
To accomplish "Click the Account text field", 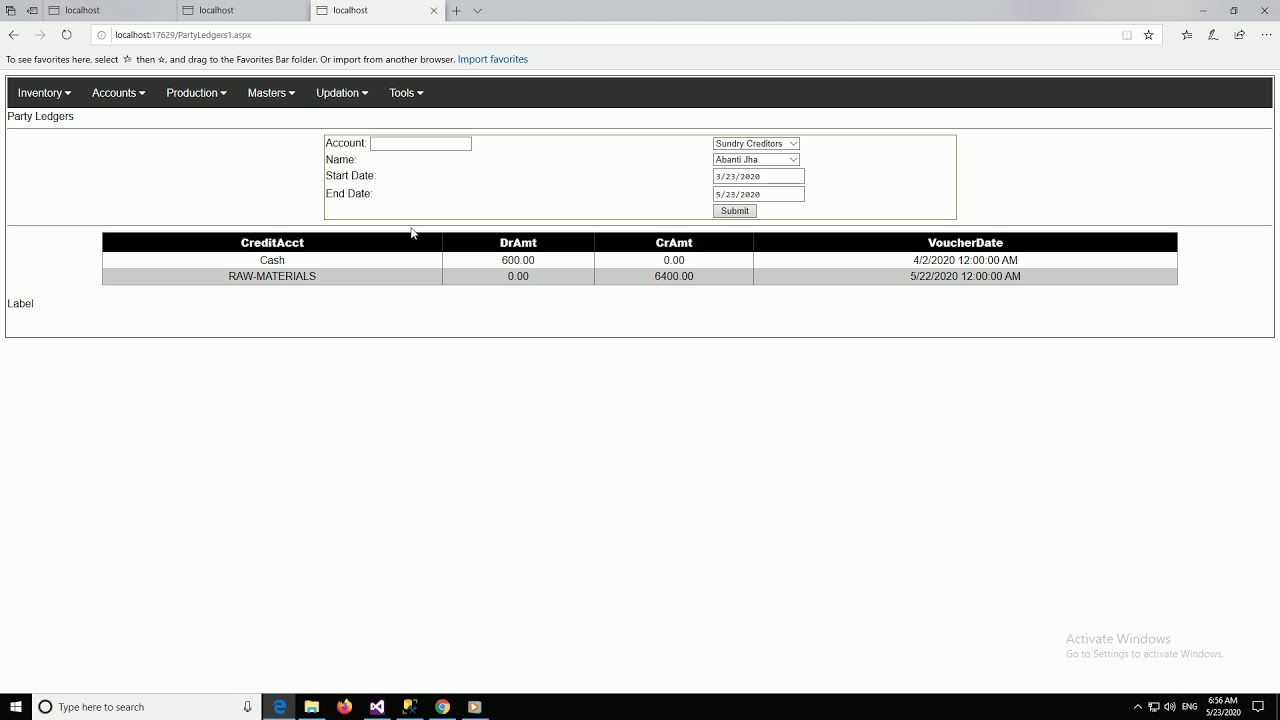I will [421, 144].
